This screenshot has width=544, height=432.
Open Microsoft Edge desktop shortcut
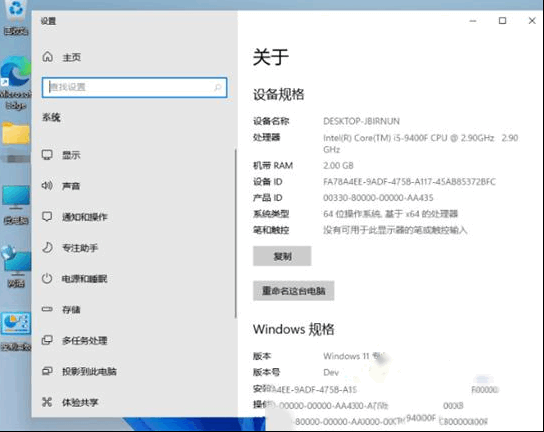click(x=16, y=83)
